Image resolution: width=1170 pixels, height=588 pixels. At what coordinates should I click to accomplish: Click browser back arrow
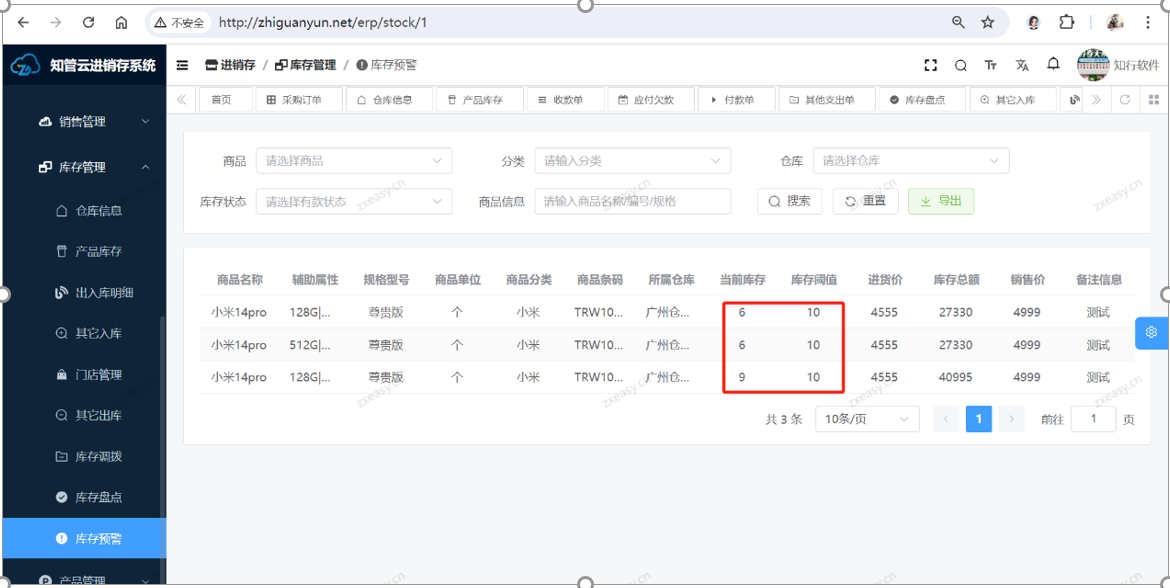[x=23, y=22]
